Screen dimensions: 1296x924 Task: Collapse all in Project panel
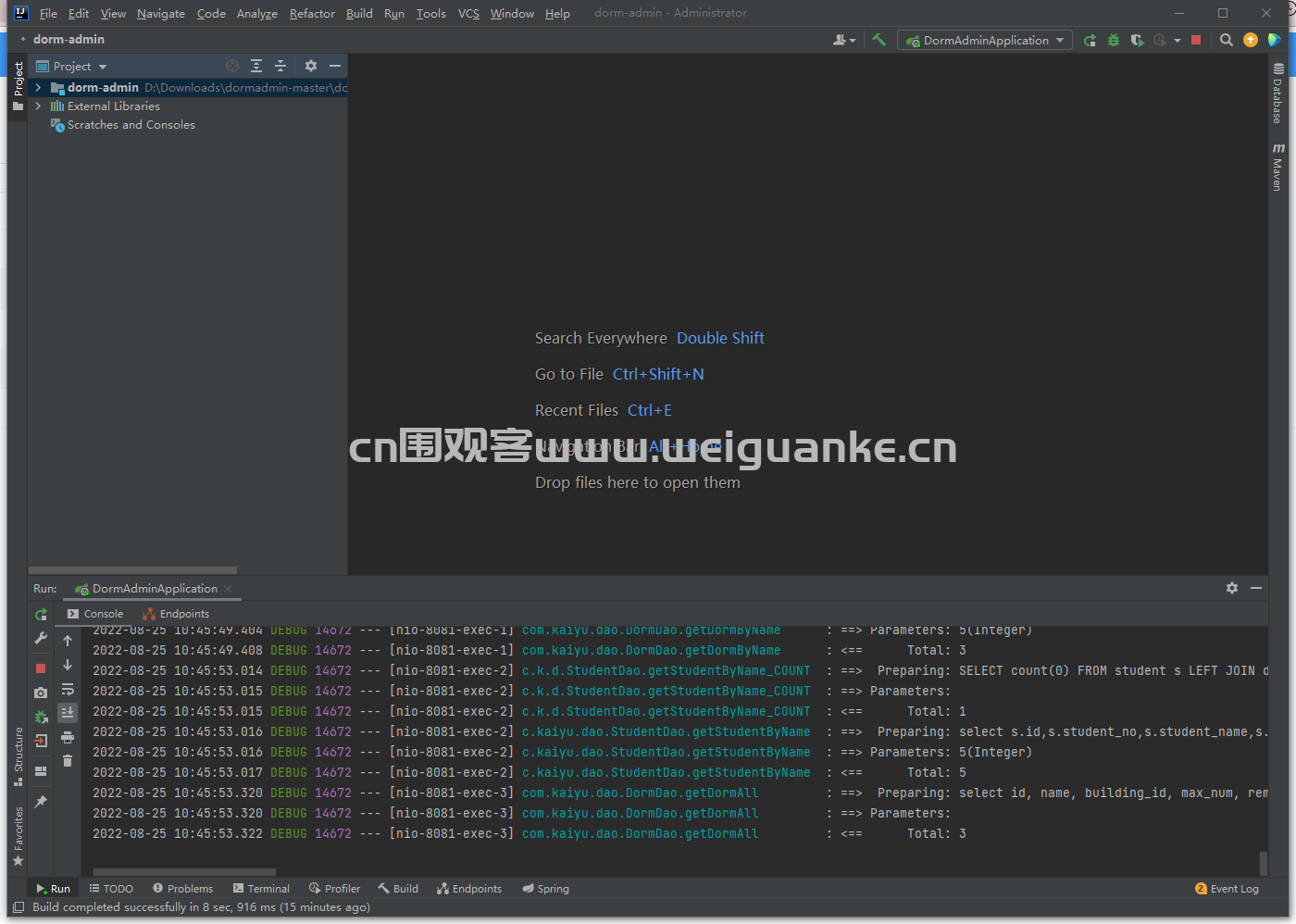pos(280,66)
